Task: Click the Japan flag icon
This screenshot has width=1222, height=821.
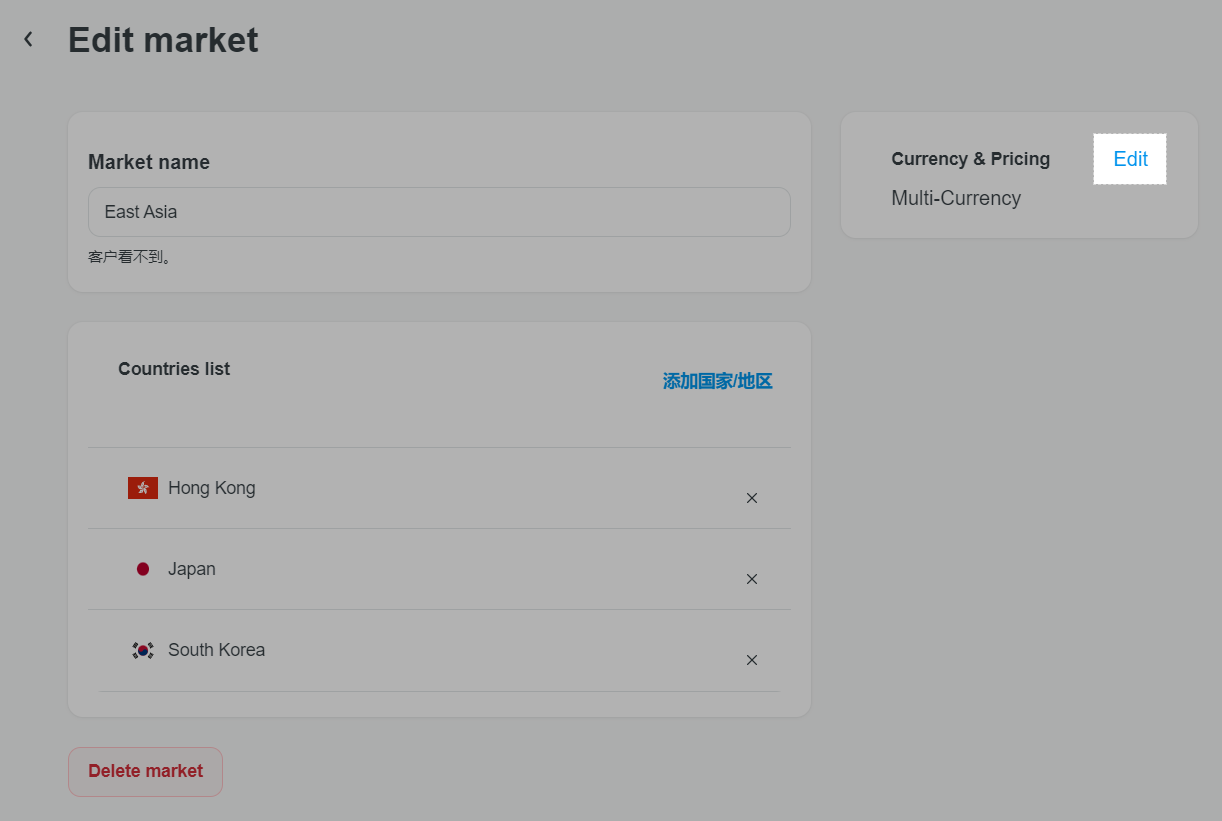Action: coord(143,569)
